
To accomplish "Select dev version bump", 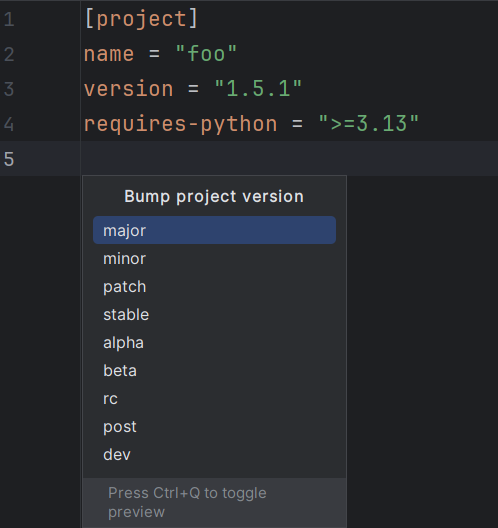I will coord(214,455).
